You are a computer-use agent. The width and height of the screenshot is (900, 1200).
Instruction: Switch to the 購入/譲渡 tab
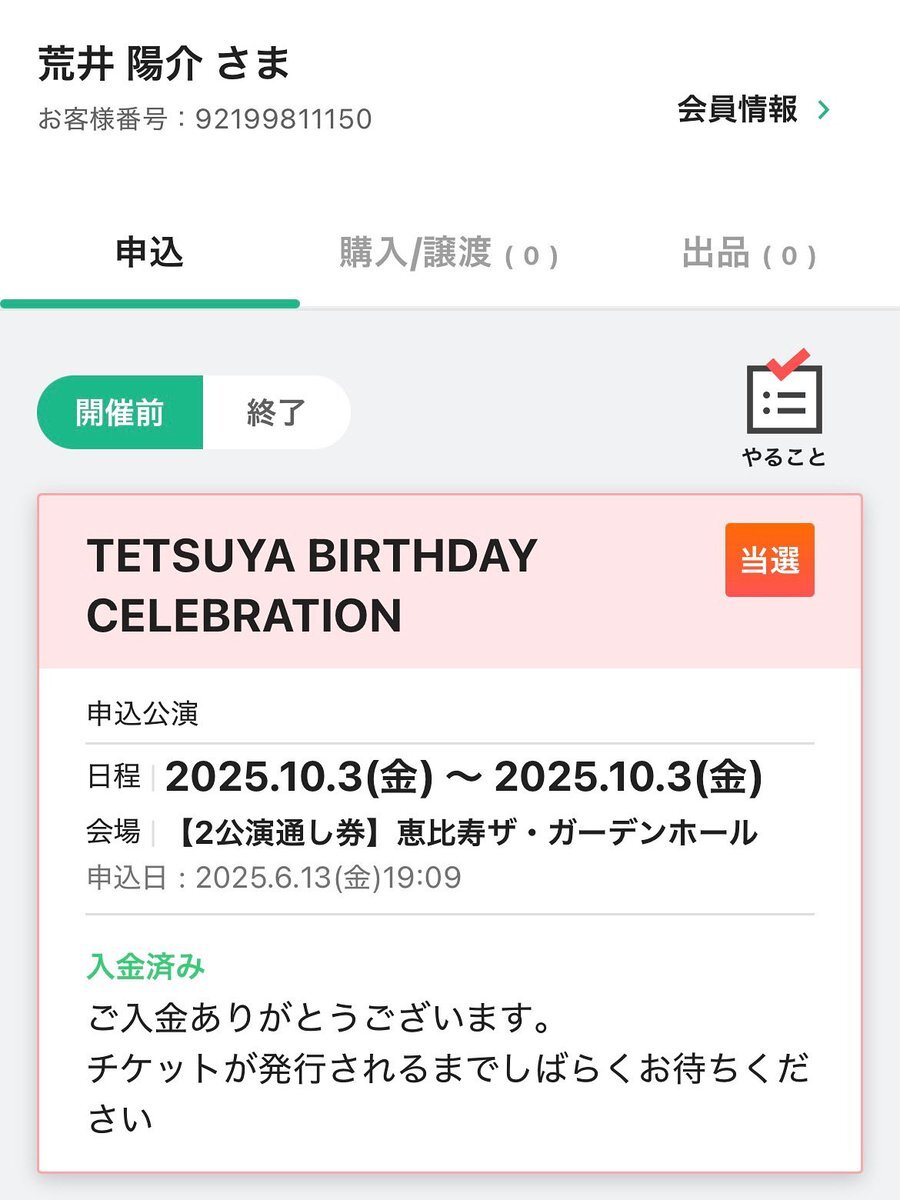pyautogui.click(x=449, y=254)
